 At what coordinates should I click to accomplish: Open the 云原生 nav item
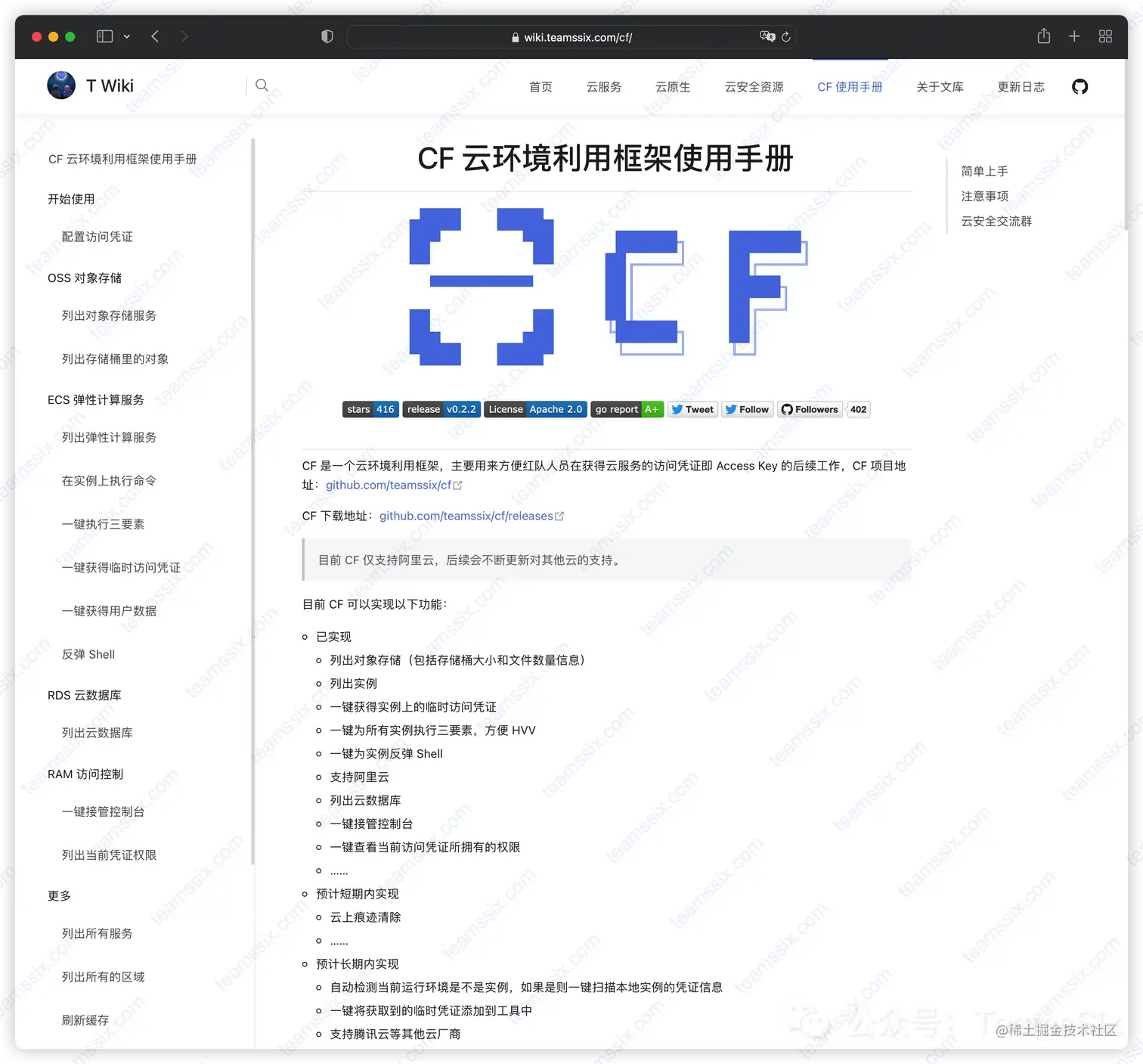coord(673,87)
